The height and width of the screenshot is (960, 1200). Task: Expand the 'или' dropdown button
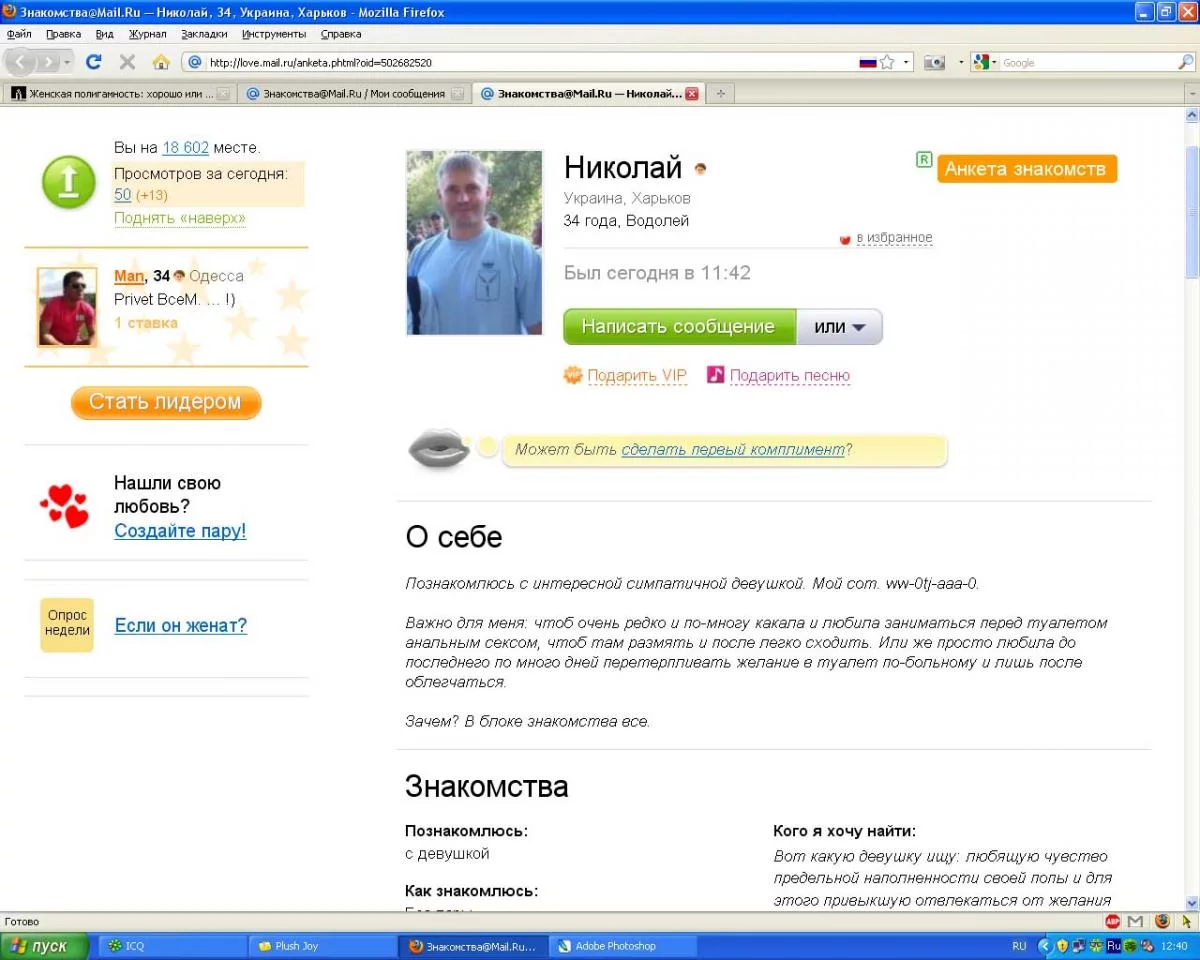839,327
